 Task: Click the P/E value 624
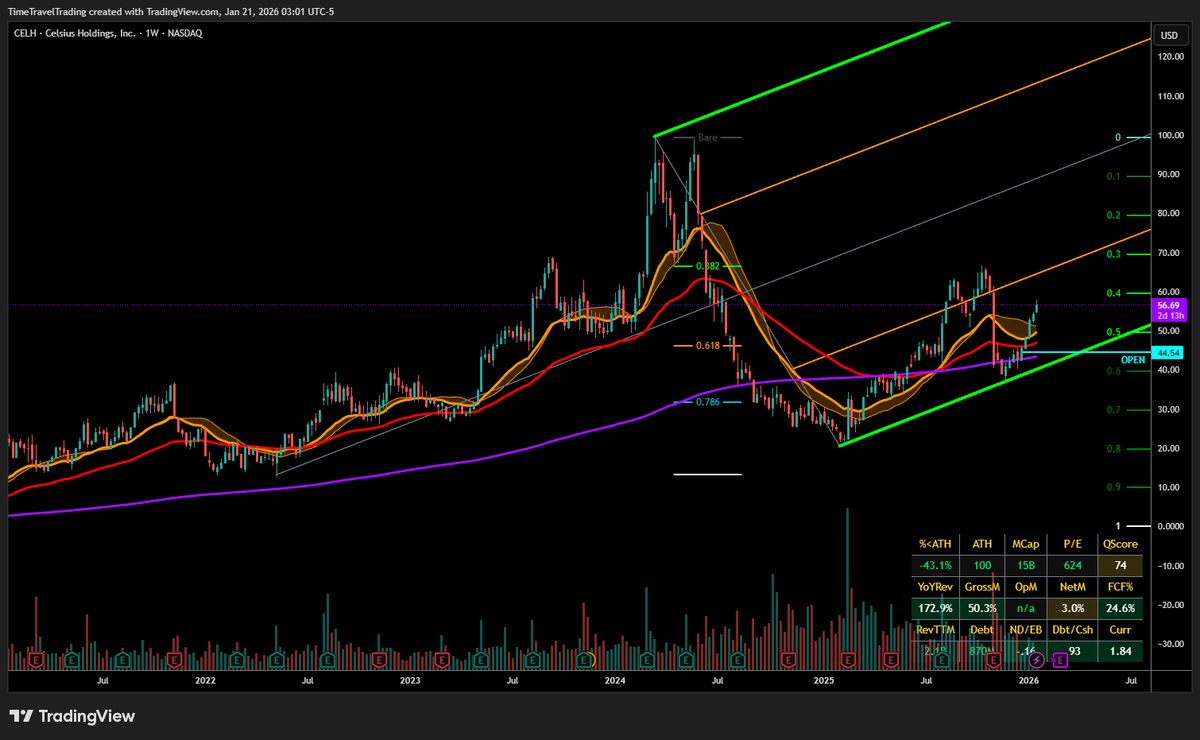(1072, 567)
